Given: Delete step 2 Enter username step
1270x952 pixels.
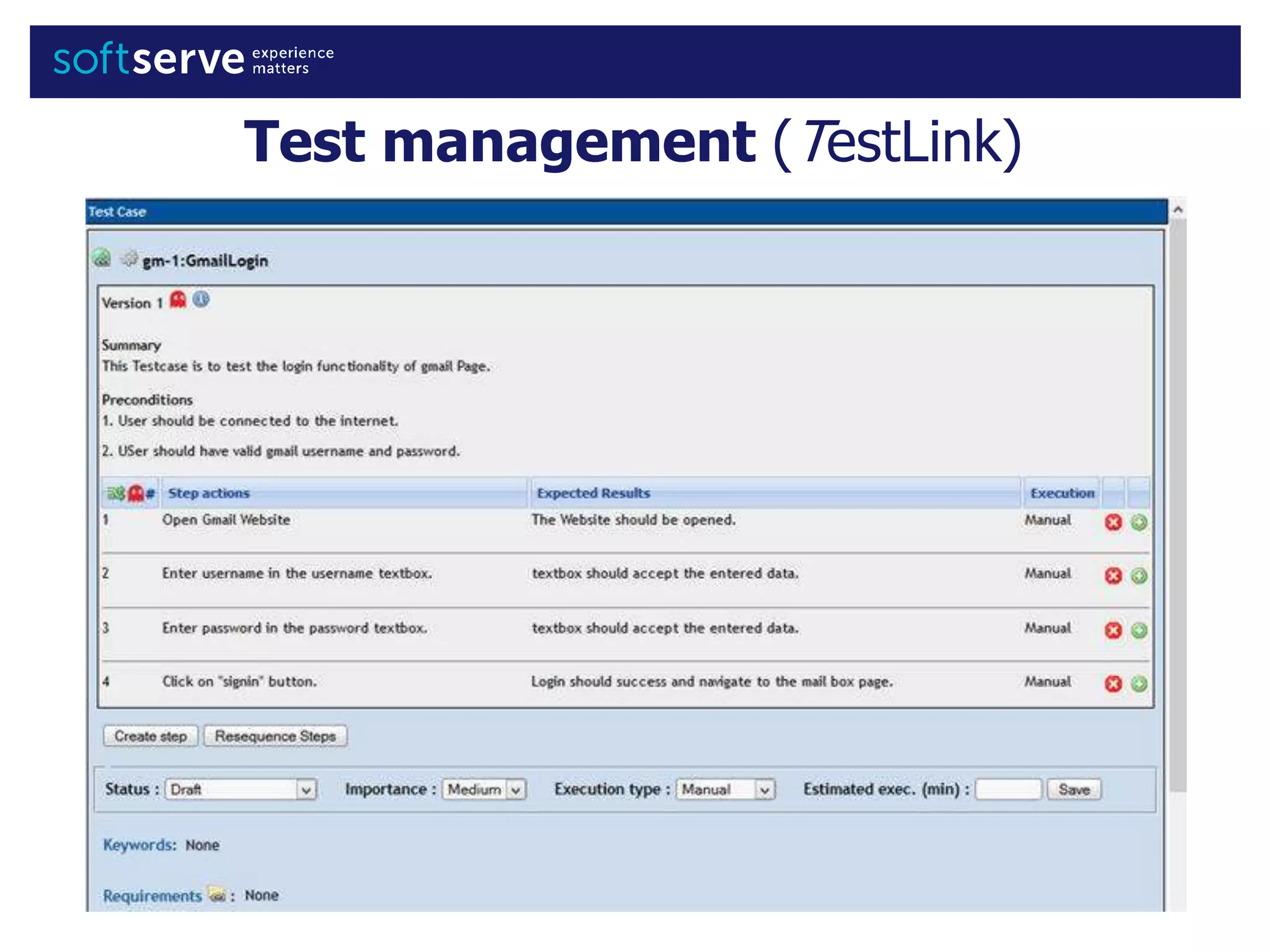Looking at the screenshot, I should [1114, 576].
